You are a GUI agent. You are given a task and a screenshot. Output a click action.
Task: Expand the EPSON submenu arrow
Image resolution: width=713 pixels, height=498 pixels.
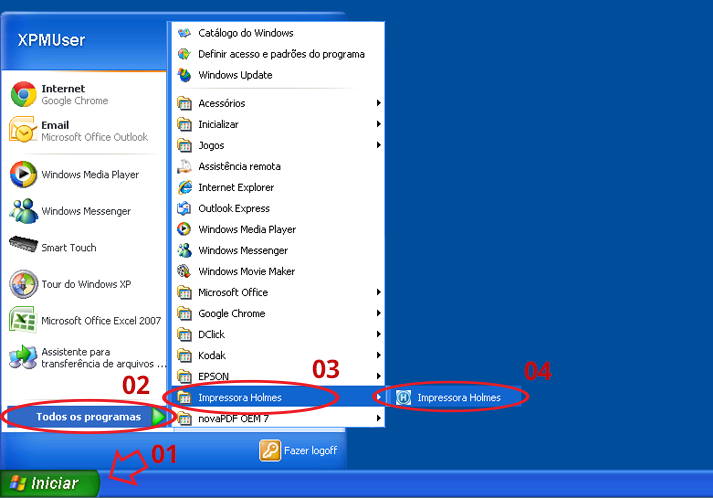pyautogui.click(x=378, y=376)
